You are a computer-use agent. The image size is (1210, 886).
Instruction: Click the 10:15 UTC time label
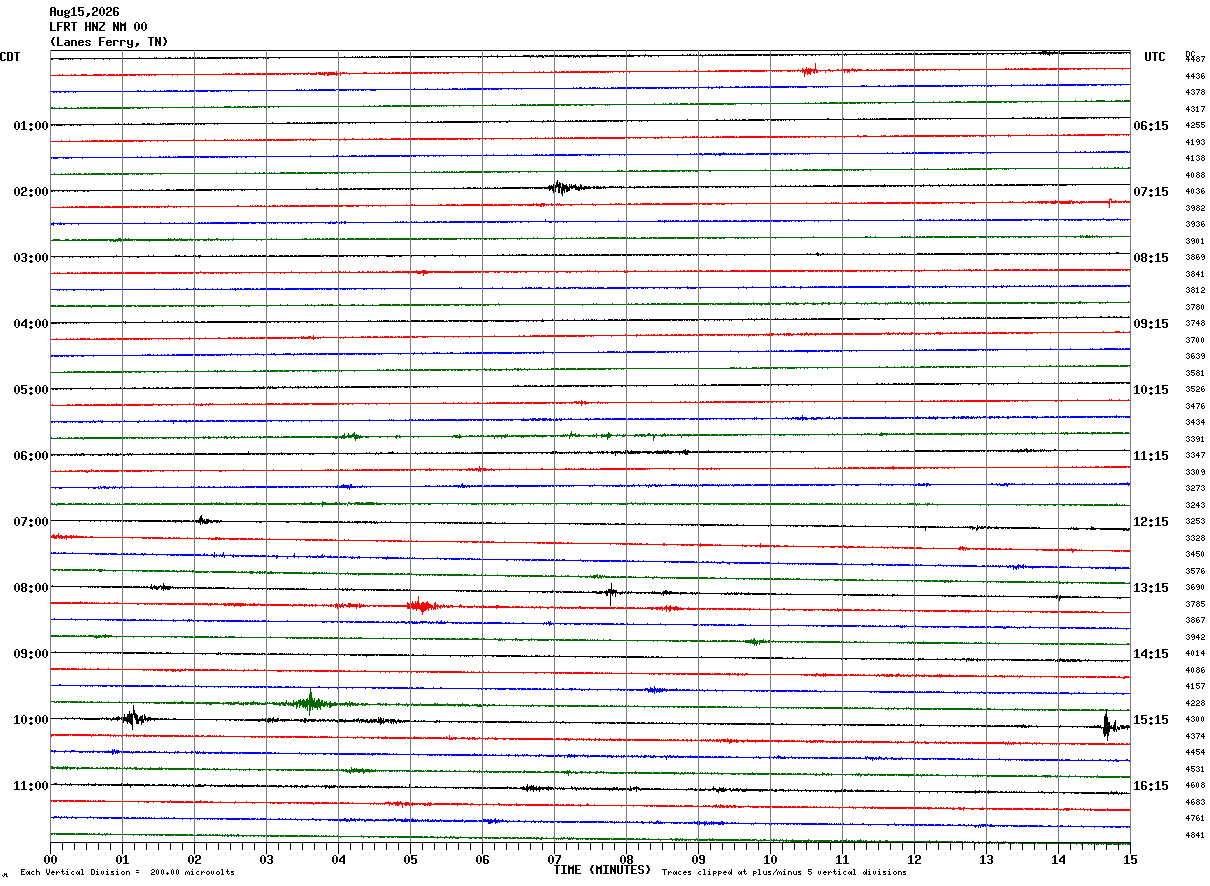point(1151,390)
